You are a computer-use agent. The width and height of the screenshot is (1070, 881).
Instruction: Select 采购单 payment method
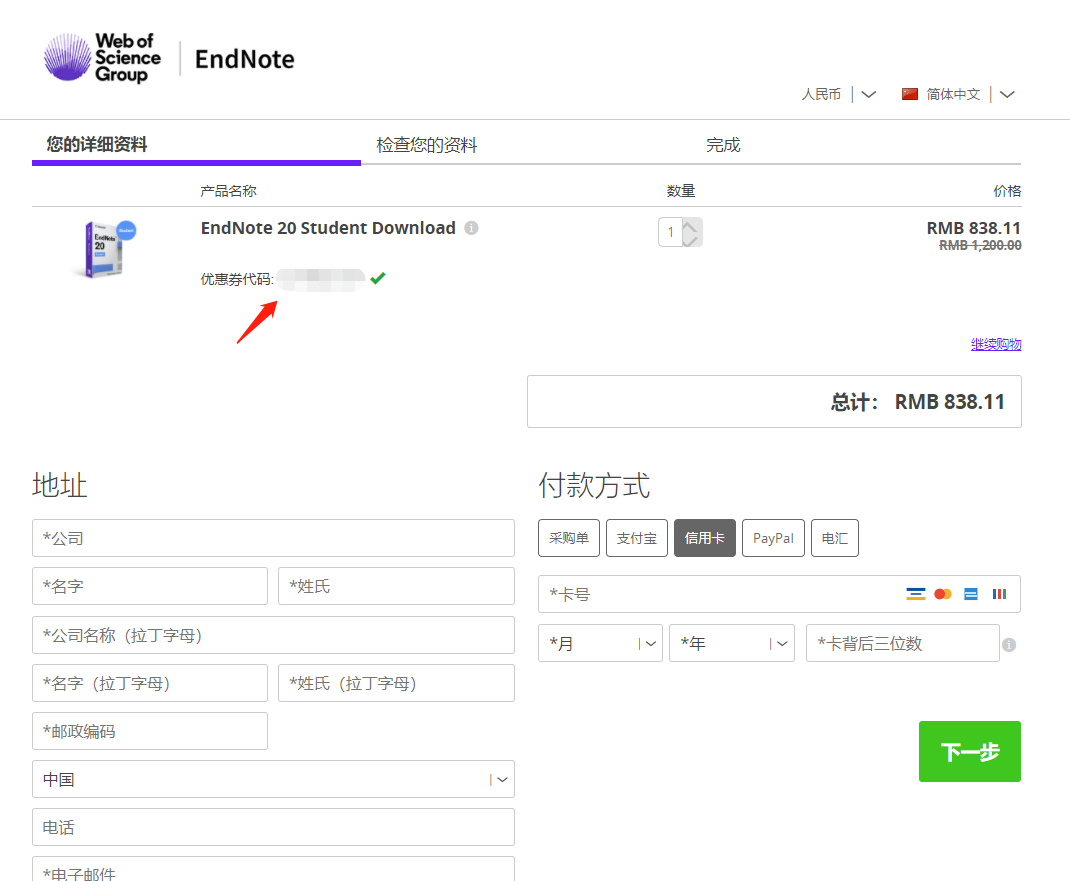click(x=569, y=538)
